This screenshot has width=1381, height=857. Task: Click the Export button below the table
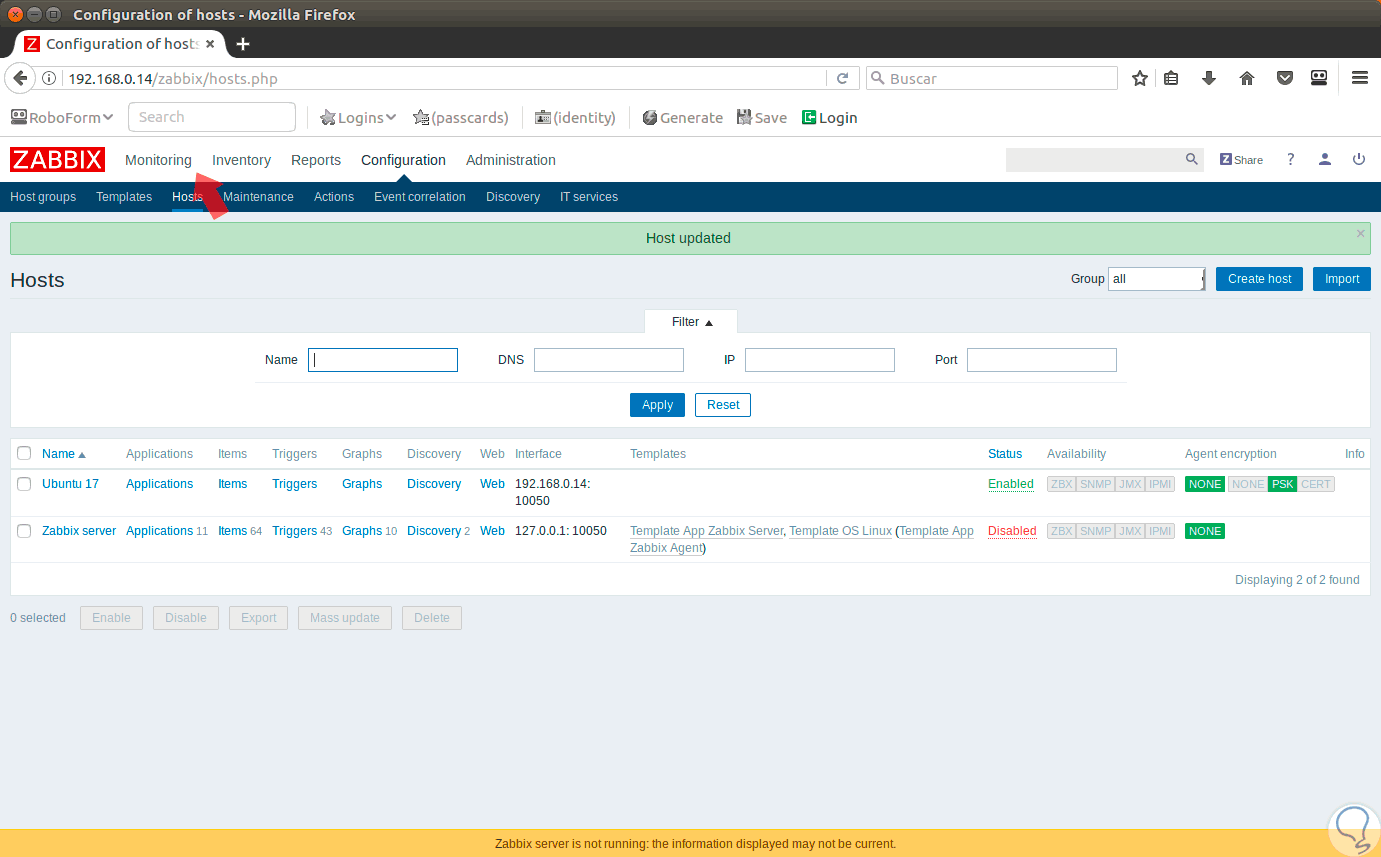coord(258,618)
